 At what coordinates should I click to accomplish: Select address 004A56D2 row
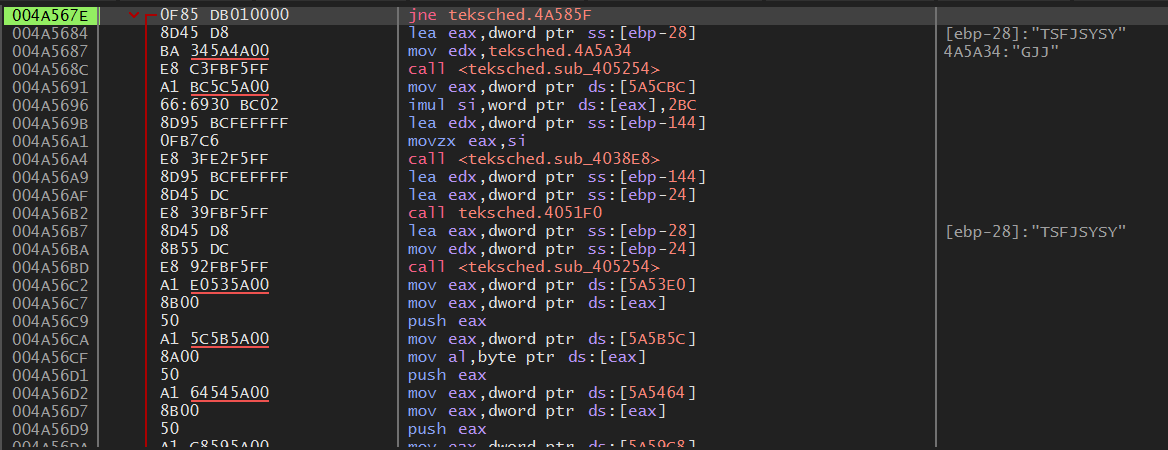point(50,393)
